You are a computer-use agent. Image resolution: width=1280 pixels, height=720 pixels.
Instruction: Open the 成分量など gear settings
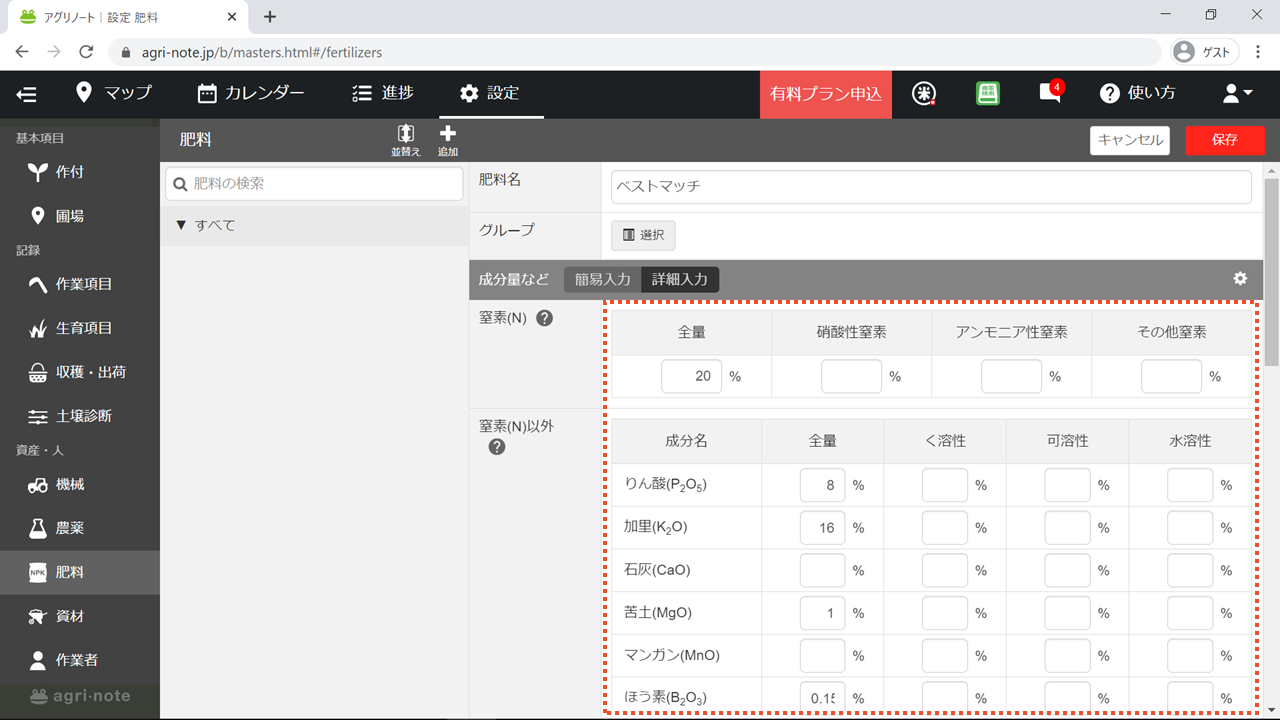[x=1240, y=279]
